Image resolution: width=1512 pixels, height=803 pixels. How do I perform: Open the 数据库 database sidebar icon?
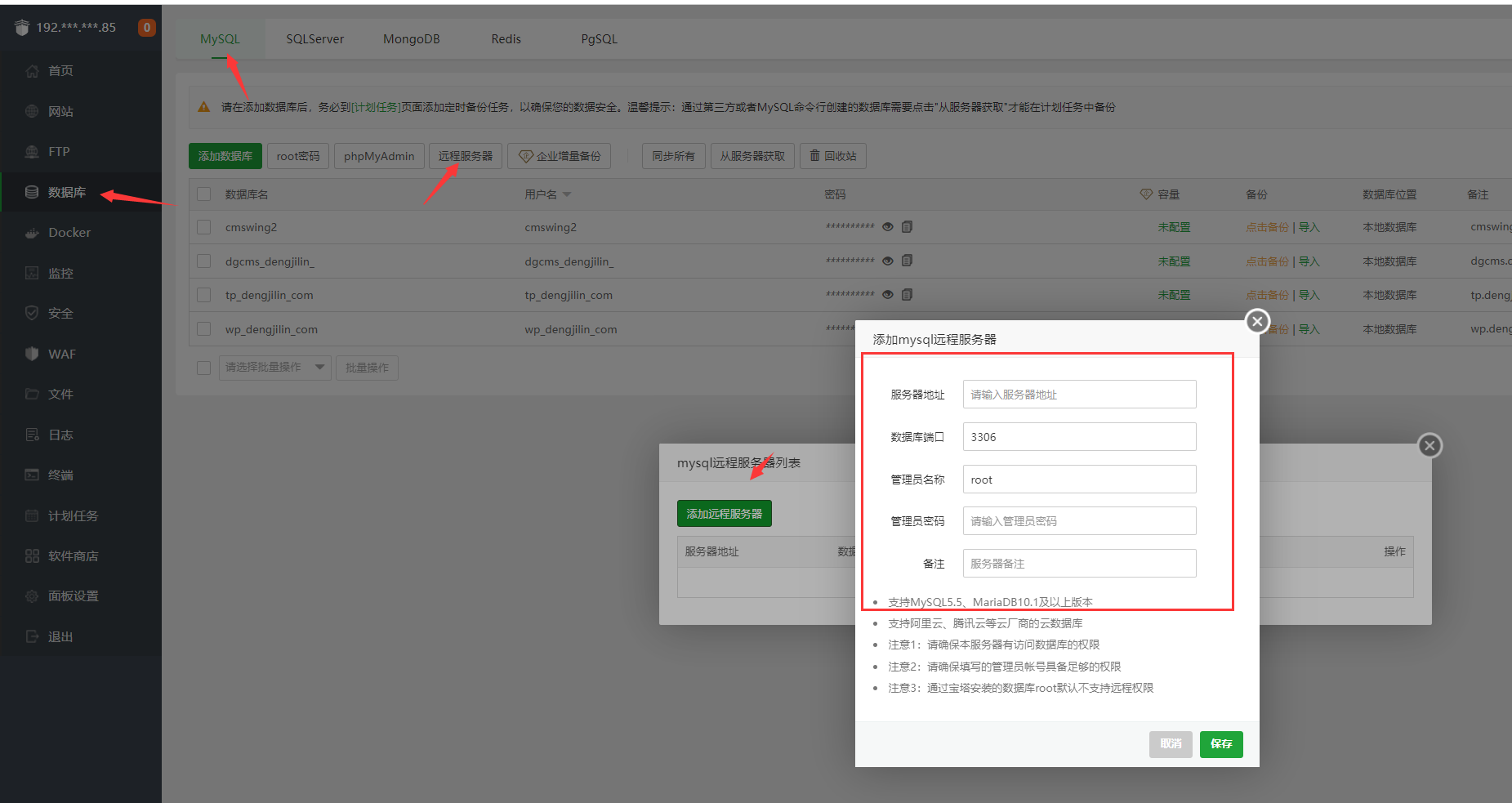(x=32, y=192)
